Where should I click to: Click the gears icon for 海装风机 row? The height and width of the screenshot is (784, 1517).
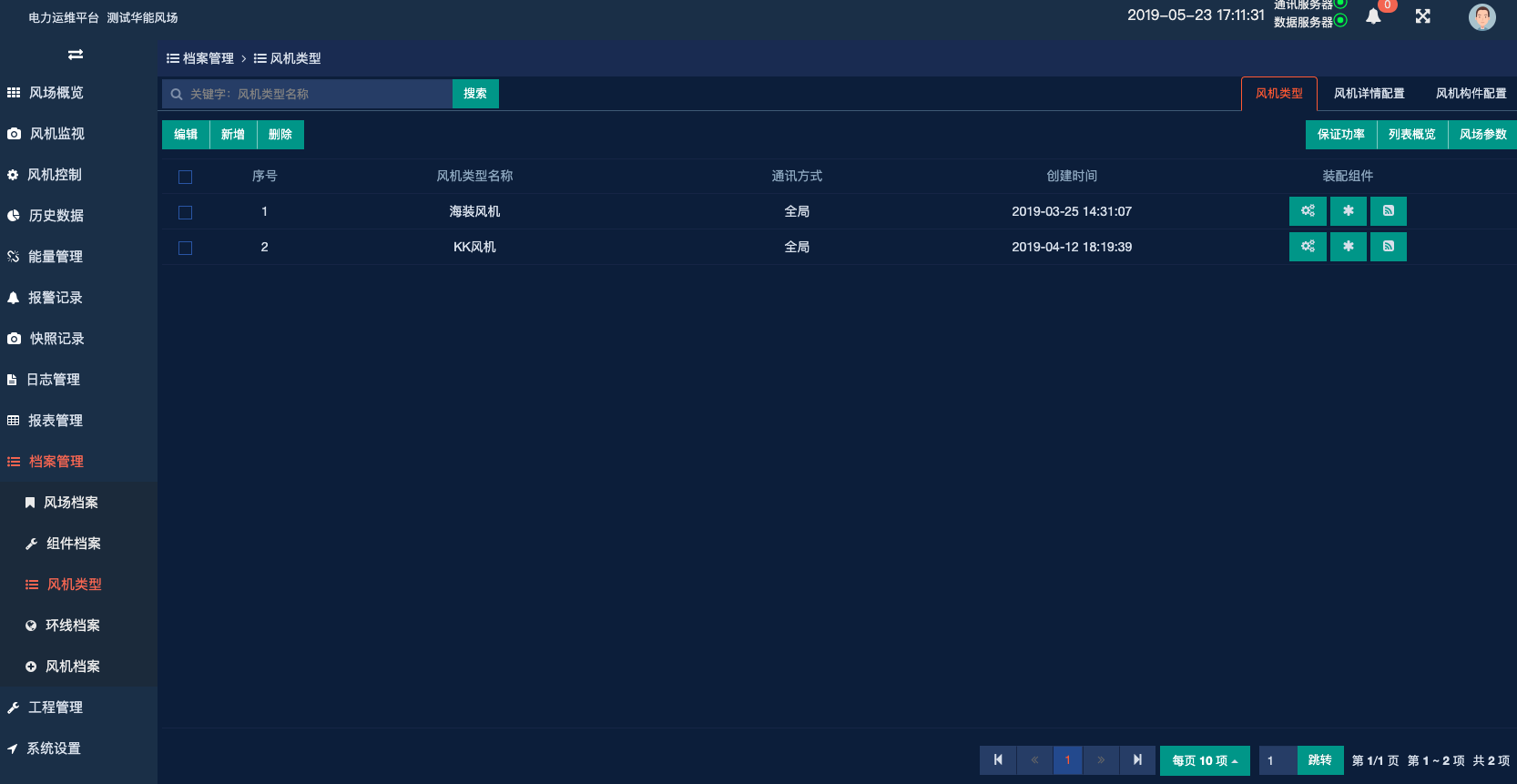click(x=1308, y=211)
